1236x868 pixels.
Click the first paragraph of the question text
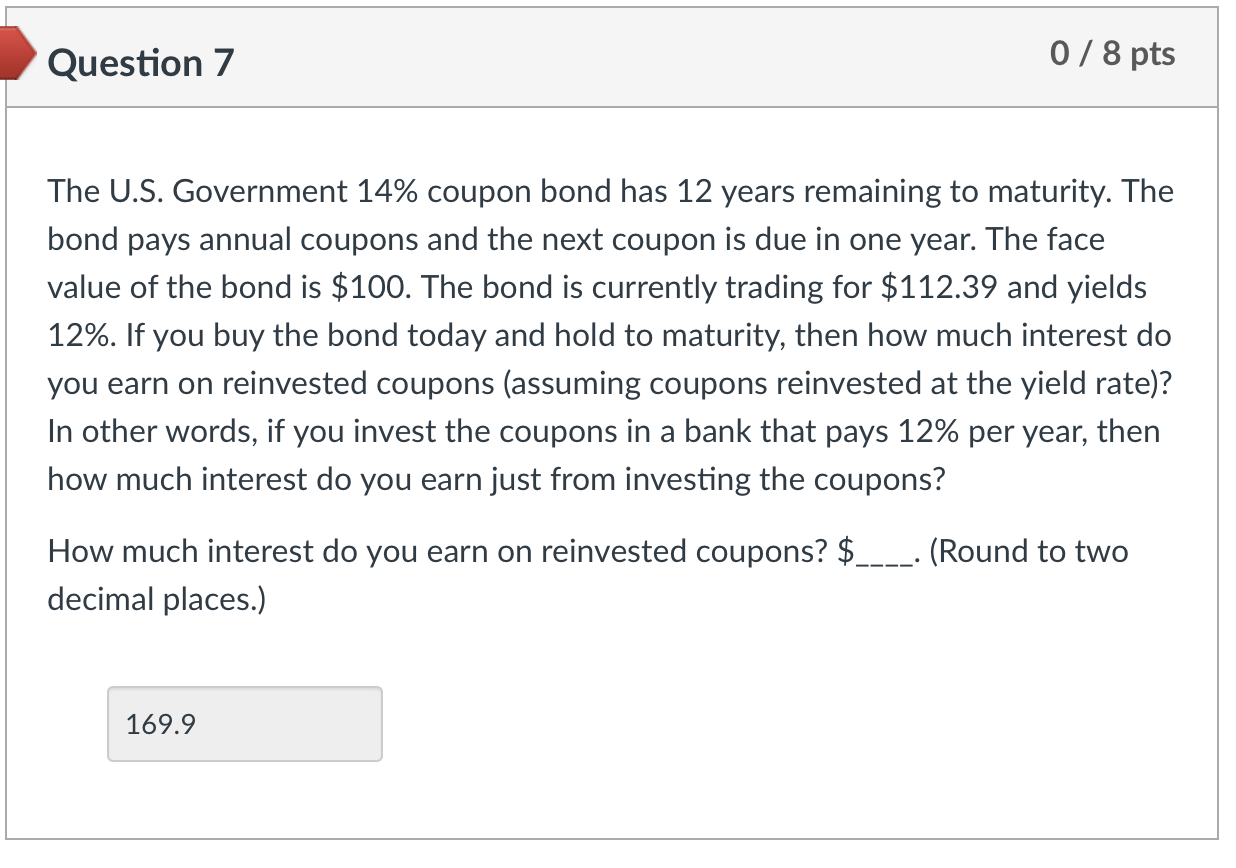[610, 335]
